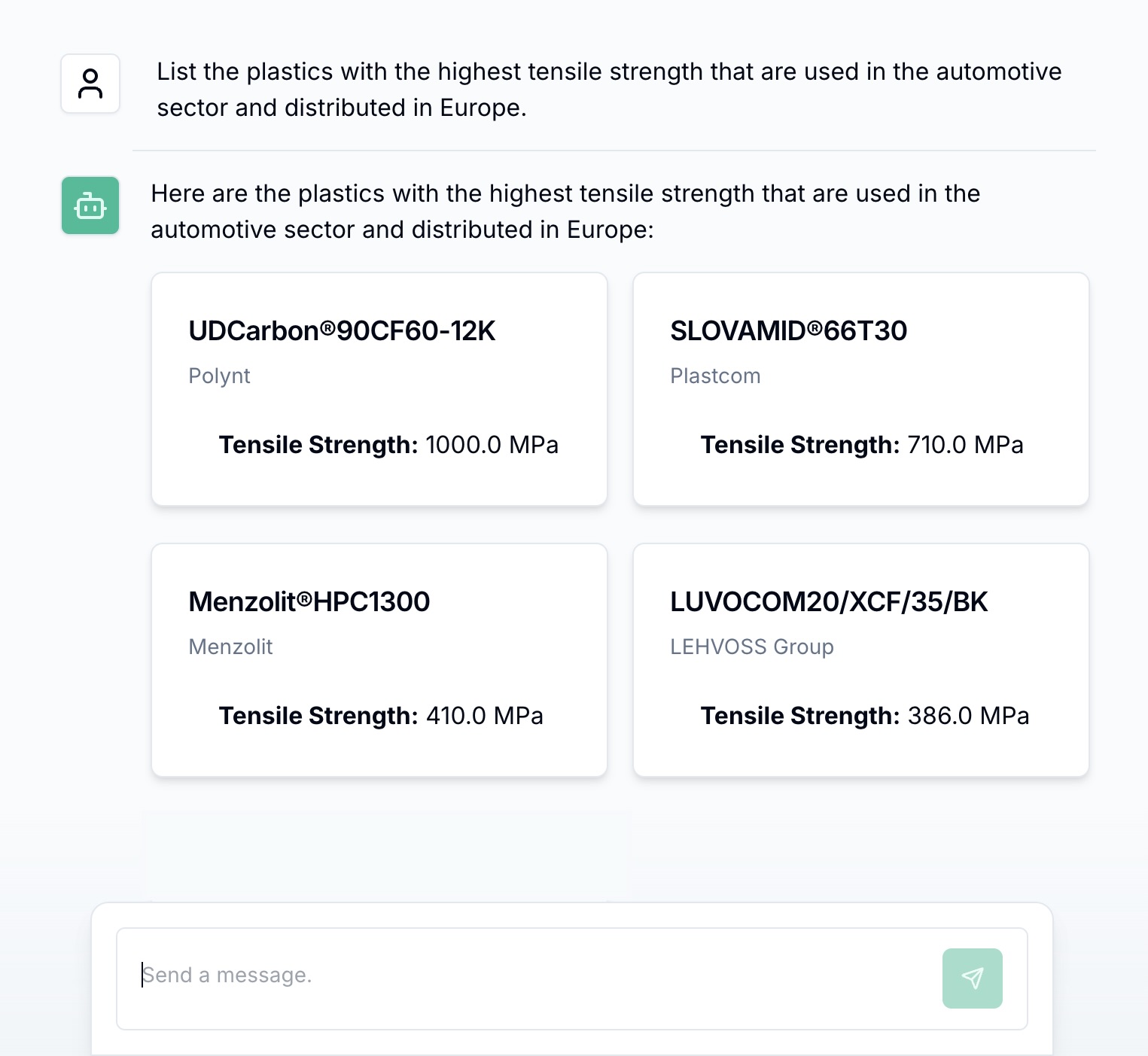Click the SLOVAMID®66T30 title text

click(x=788, y=330)
